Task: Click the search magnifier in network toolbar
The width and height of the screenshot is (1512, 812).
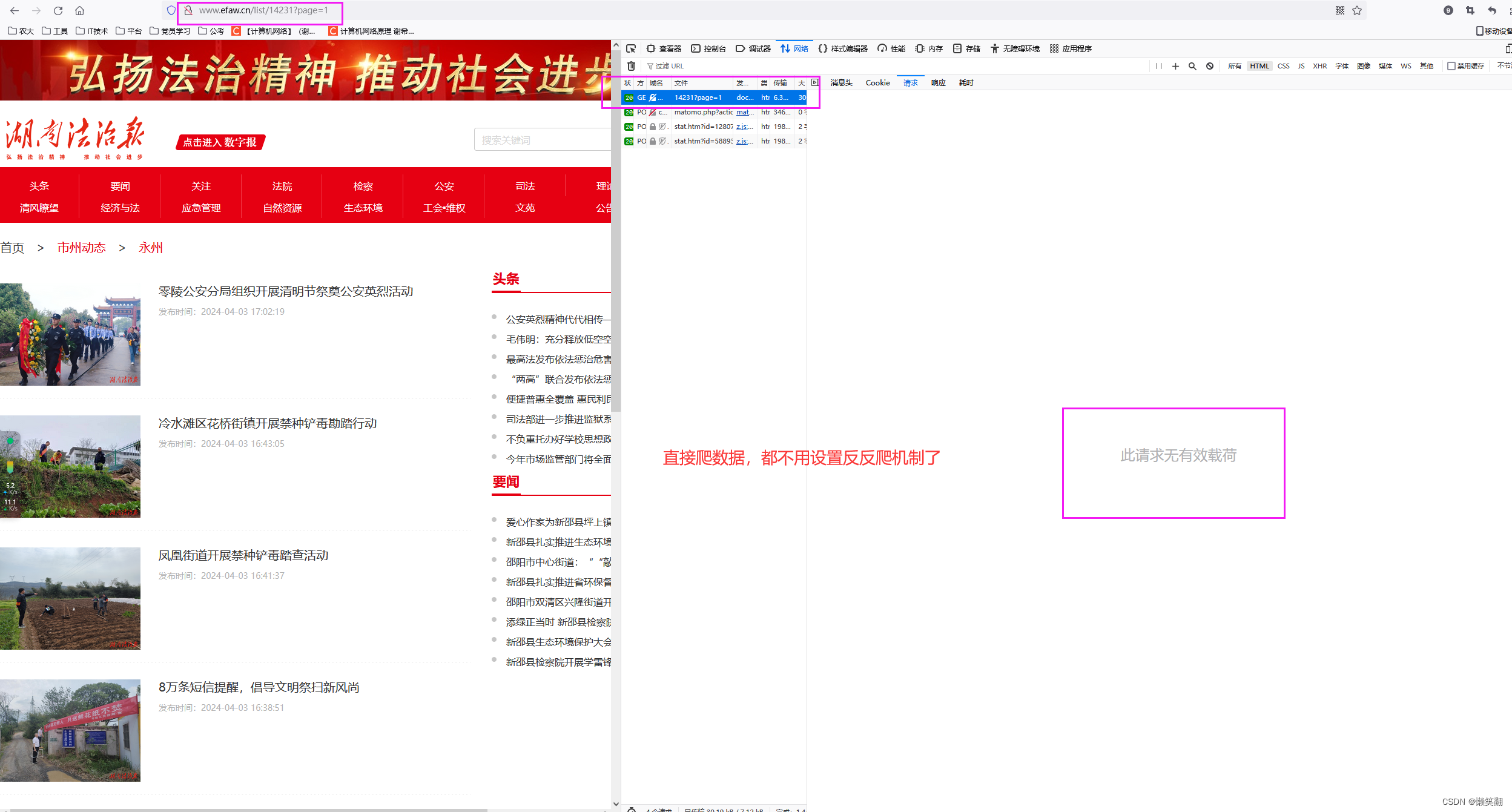Action: [1192, 66]
